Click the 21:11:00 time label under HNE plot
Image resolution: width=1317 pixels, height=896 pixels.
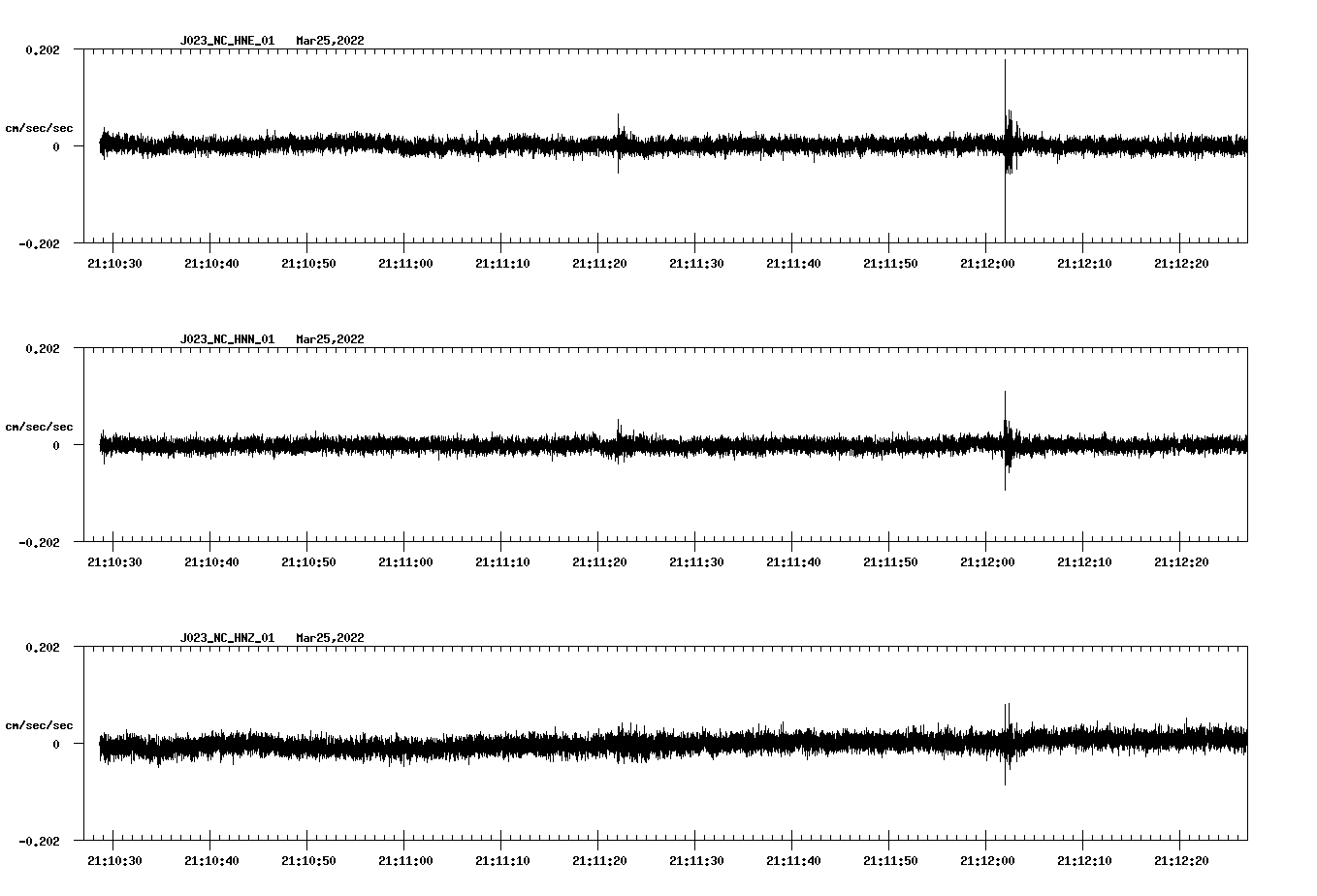coord(405,263)
